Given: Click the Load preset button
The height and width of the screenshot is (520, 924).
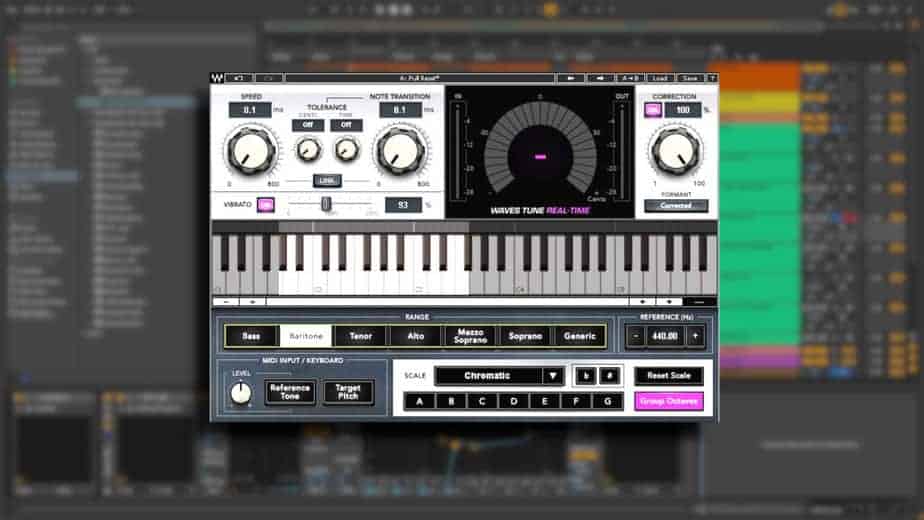Looking at the screenshot, I should pos(660,78).
